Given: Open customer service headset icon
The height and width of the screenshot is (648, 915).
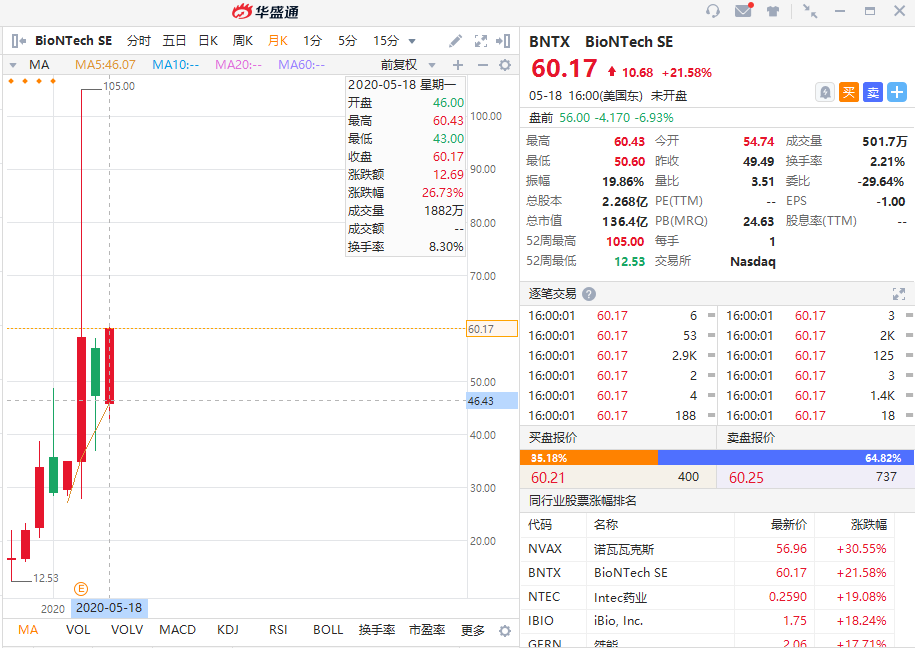Looking at the screenshot, I should [712, 11].
